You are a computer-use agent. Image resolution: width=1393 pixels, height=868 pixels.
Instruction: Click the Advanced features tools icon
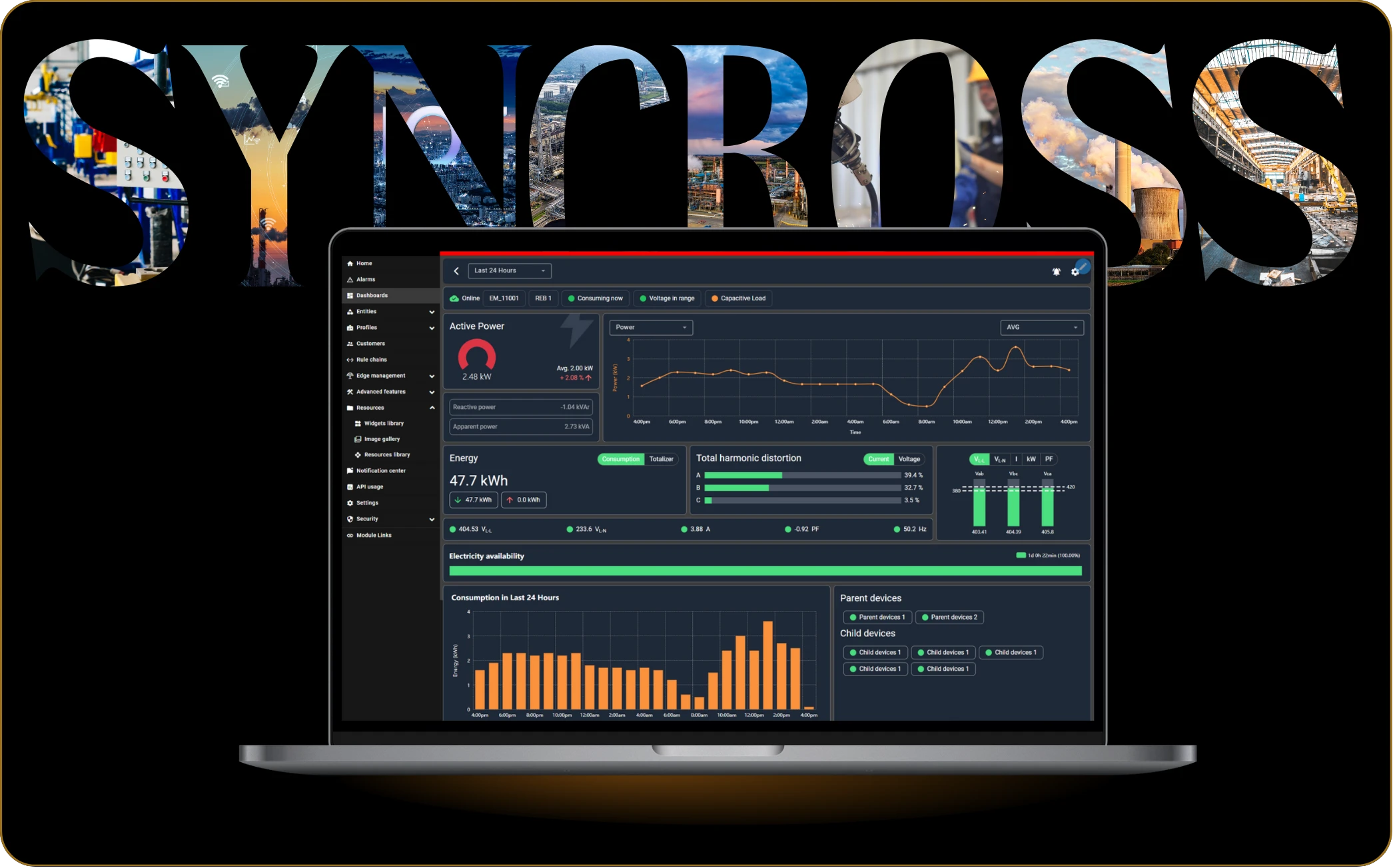point(350,392)
